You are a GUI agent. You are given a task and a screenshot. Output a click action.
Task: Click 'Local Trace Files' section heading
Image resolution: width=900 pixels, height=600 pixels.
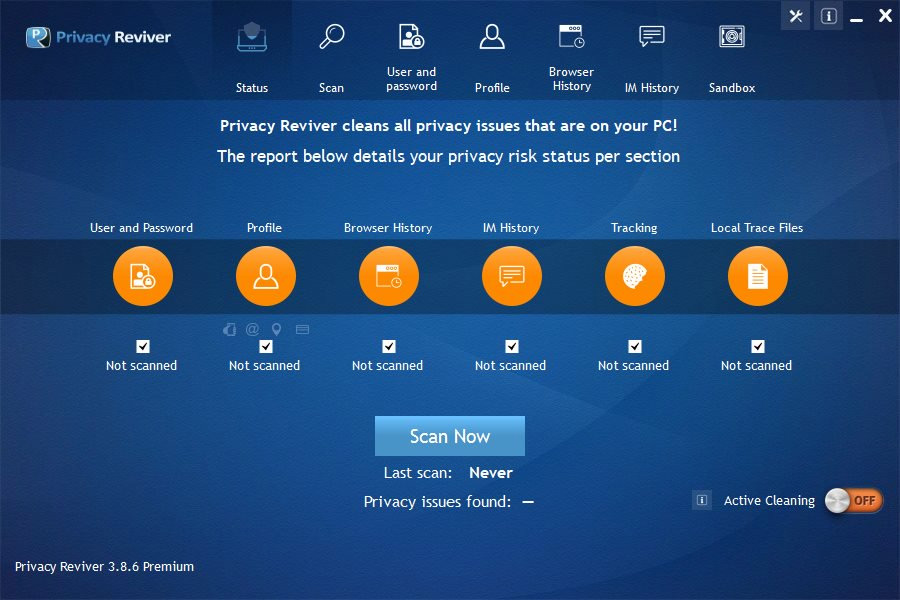(757, 228)
